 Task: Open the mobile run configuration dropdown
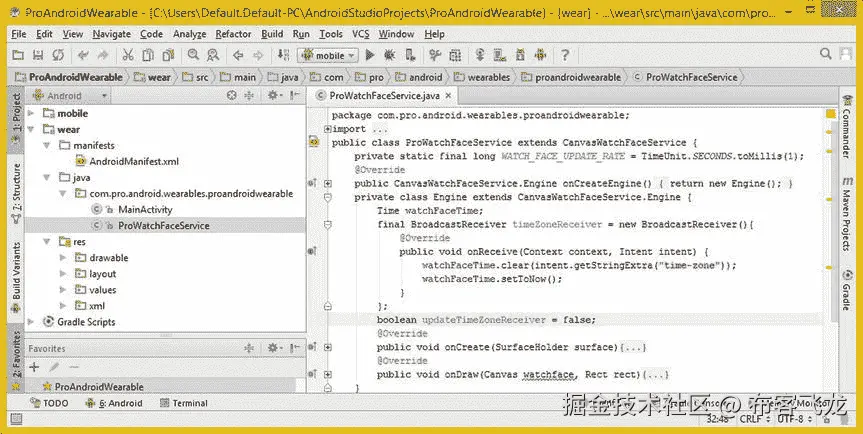[x=327, y=56]
